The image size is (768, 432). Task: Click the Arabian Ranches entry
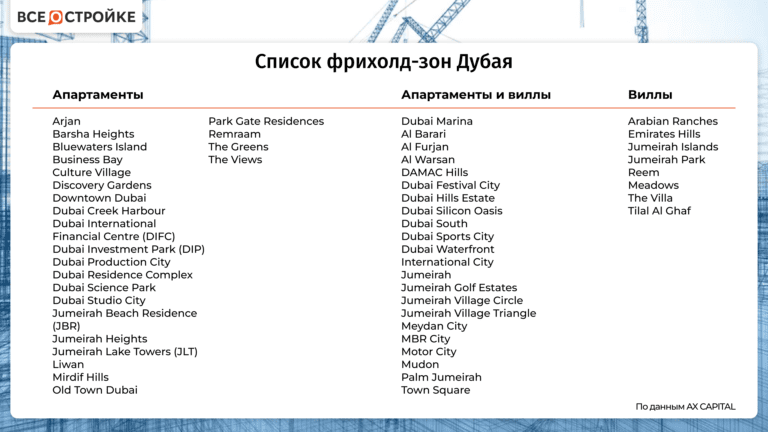point(672,121)
